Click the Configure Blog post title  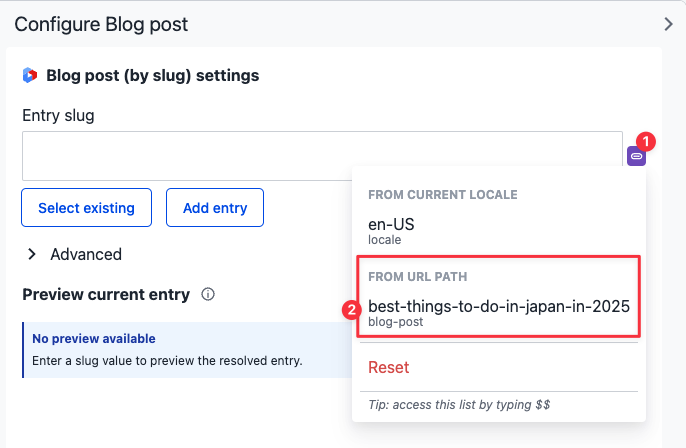pyautogui.click(x=101, y=24)
